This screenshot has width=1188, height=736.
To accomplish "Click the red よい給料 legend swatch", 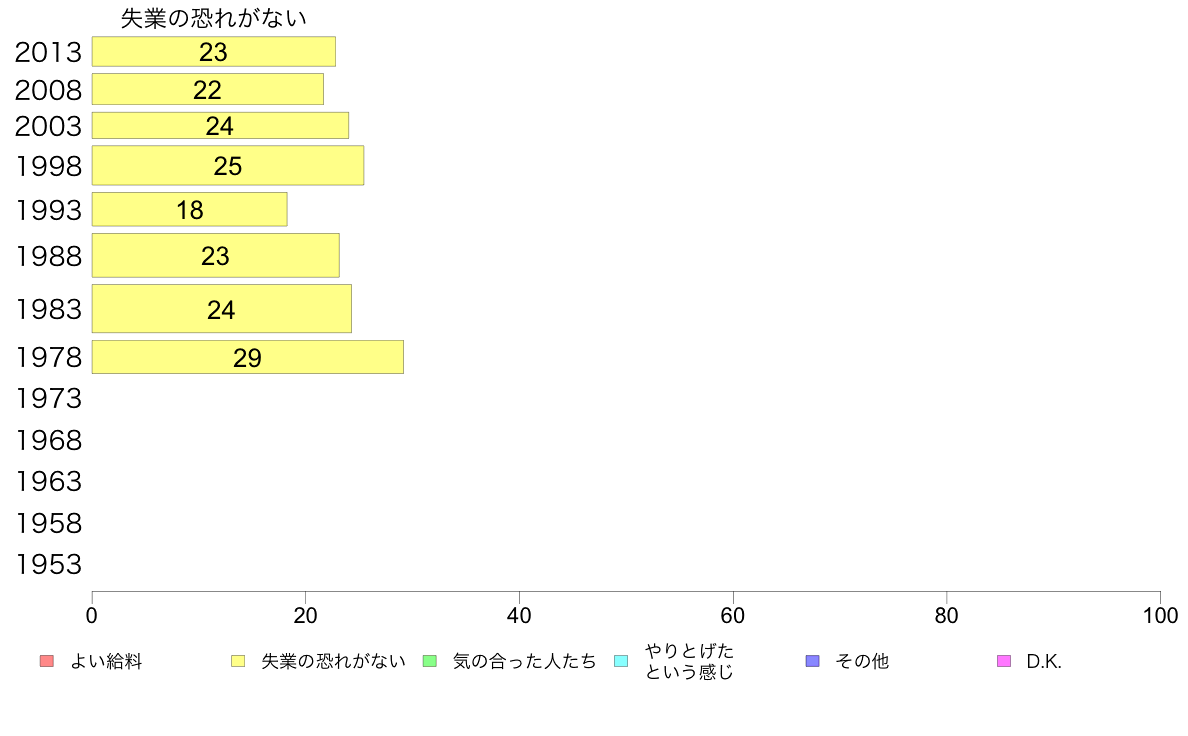I will pos(47,661).
